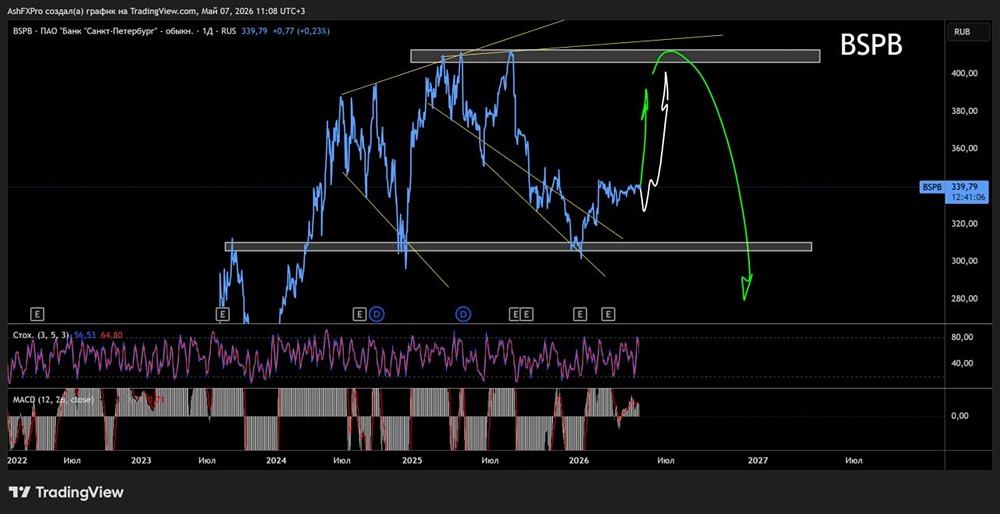Click the 280,00 price axis label
The height and width of the screenshot is (514, 1000).
click(x=964, y=298)
